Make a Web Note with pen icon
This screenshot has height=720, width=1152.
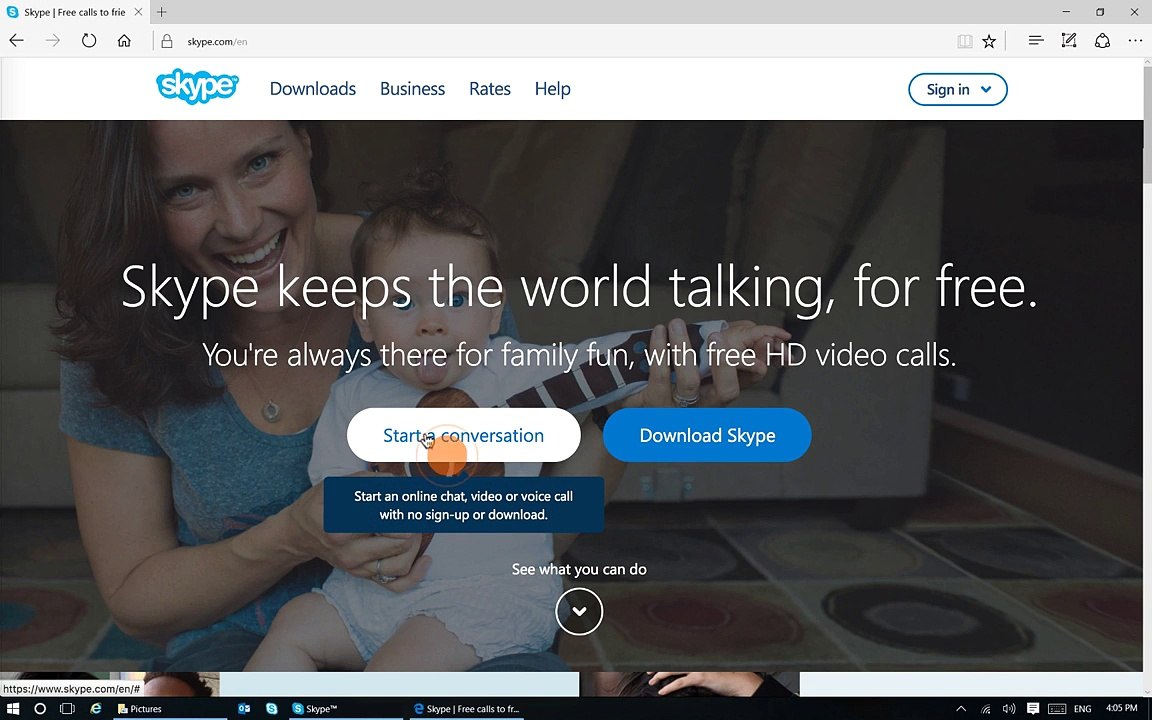coord(1069,40)
